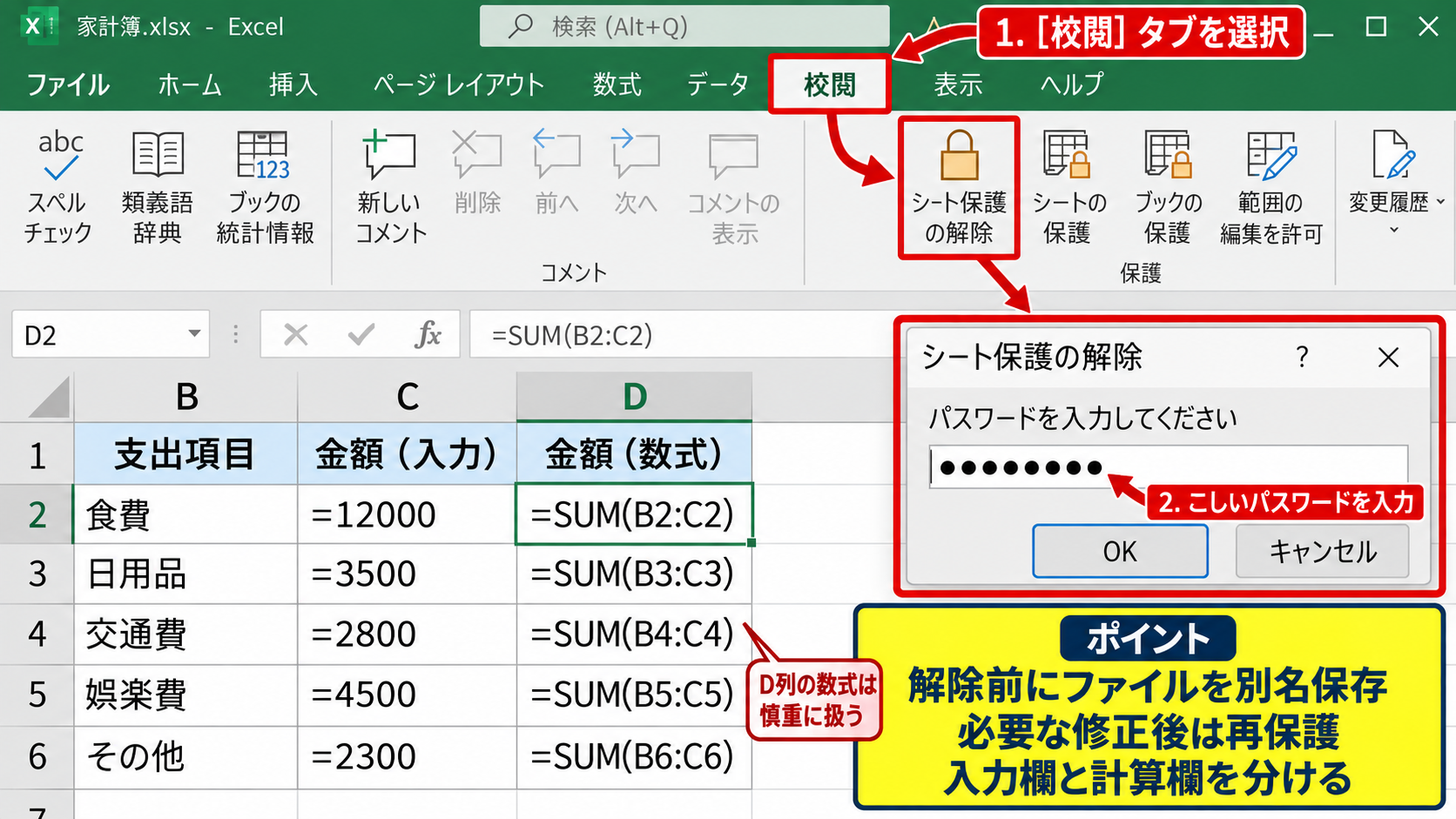Click the select-all corner triangle
1456x819 pixels.
(49, 397)
